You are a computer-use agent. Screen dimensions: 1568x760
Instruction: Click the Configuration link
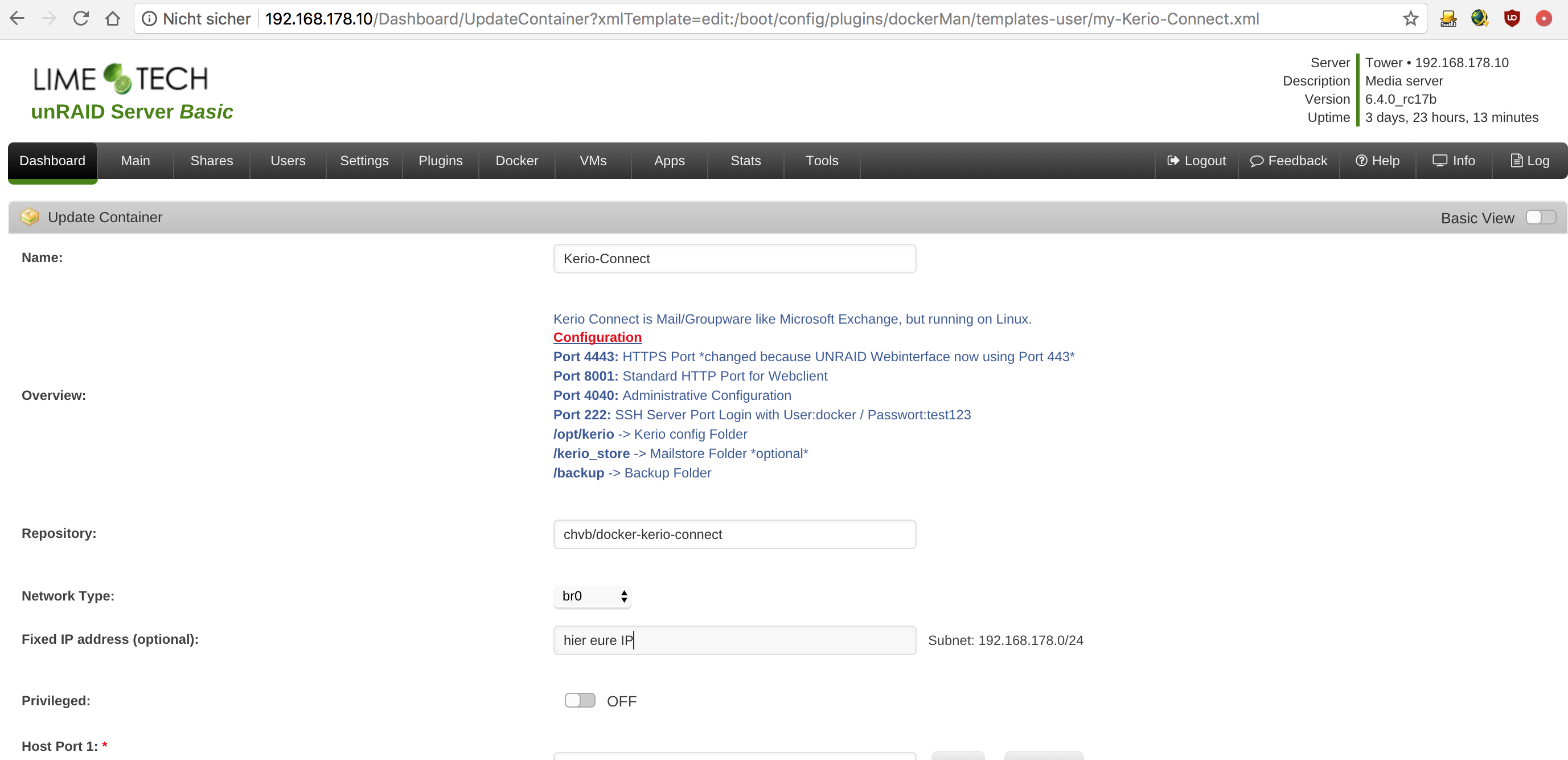(597, 337)
